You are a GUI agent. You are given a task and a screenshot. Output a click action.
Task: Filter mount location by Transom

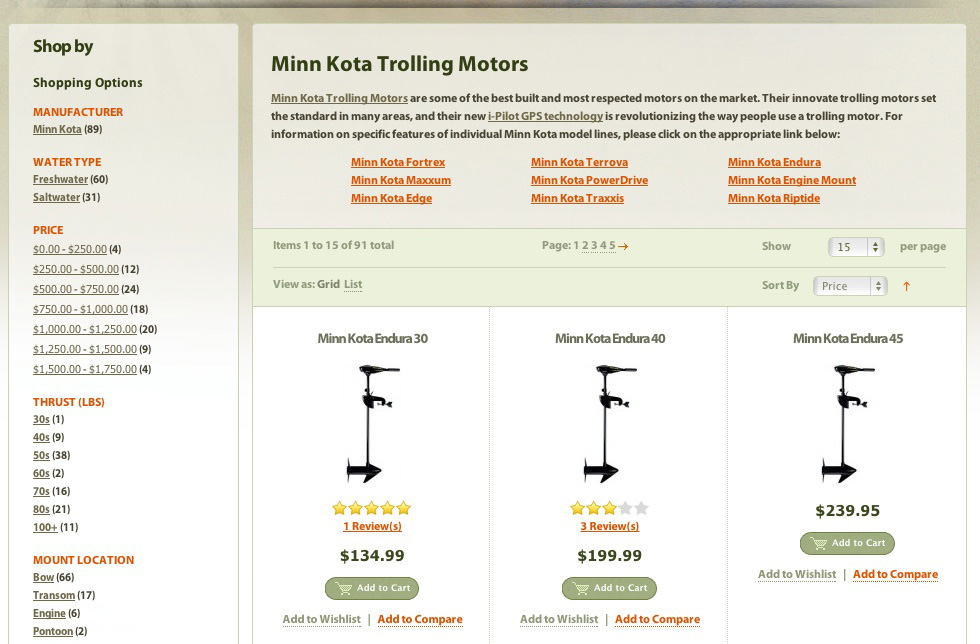point(54,595)
